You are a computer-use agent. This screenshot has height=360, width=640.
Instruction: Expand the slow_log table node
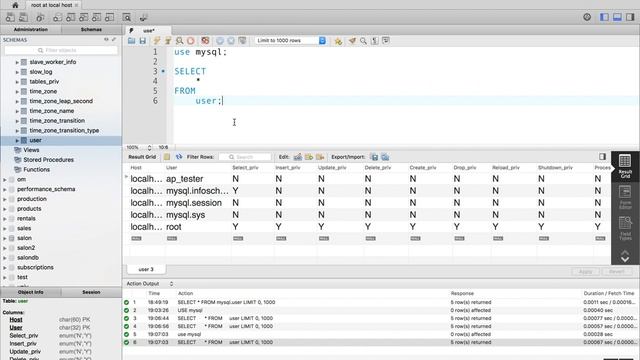click(17, 72)
